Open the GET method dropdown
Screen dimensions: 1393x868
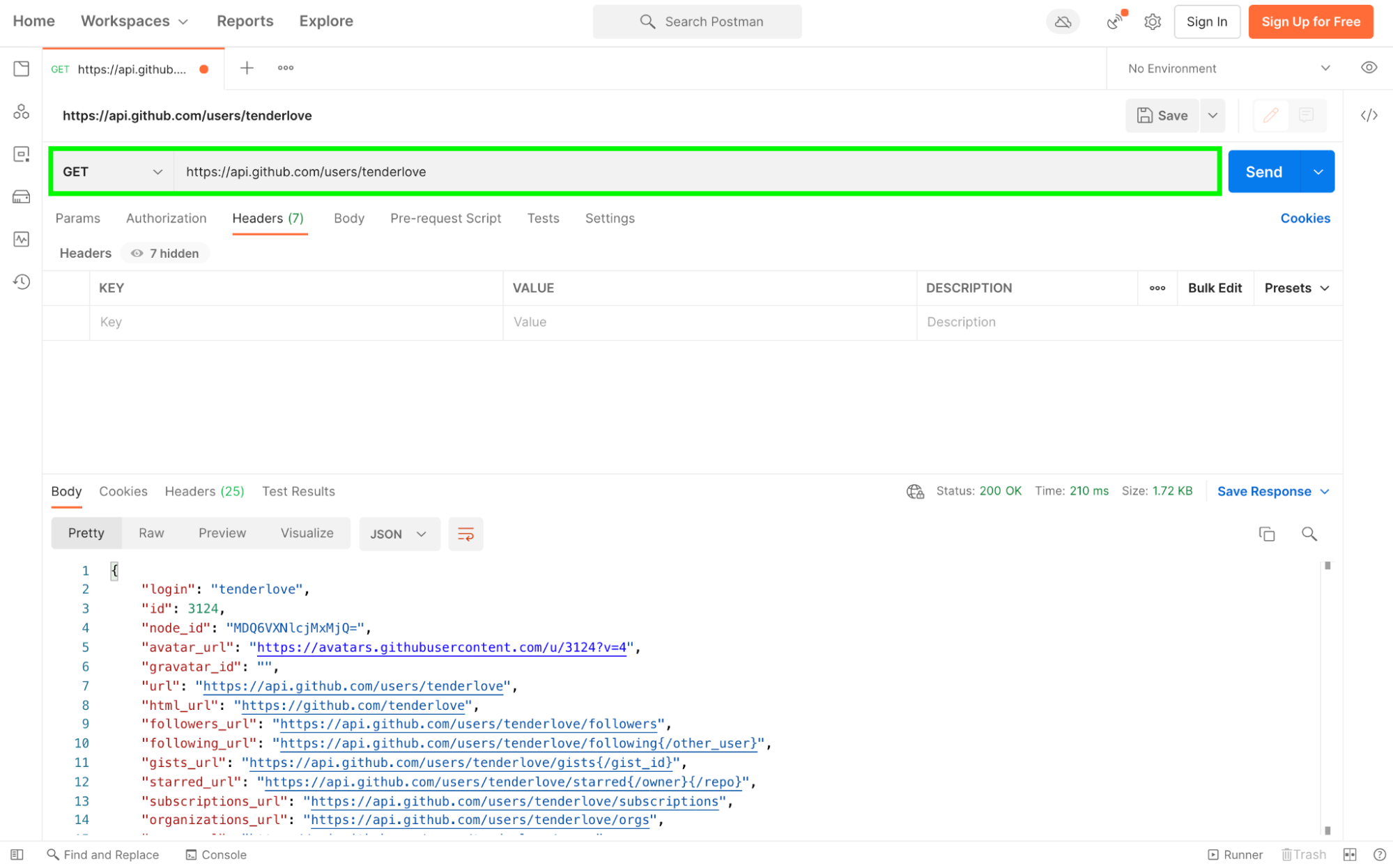[x=113, y=171]
